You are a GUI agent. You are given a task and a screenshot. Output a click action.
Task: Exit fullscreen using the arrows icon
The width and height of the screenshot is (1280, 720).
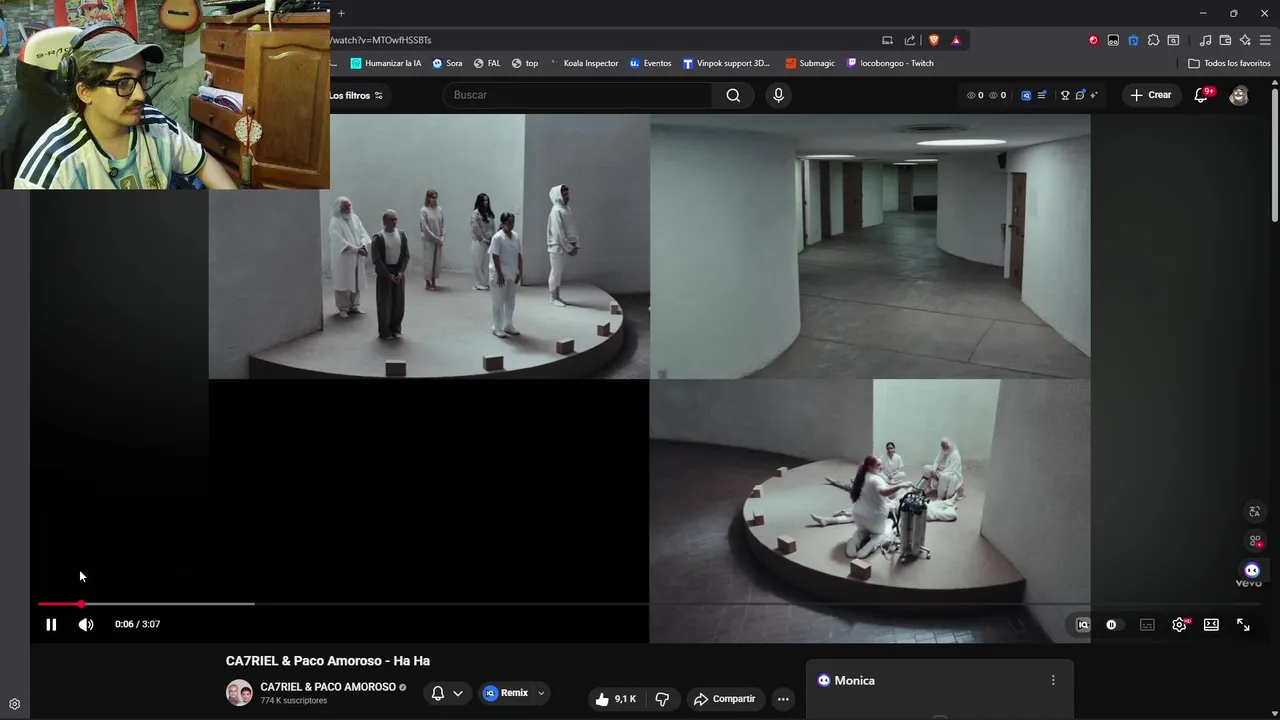click(1243, 625)
